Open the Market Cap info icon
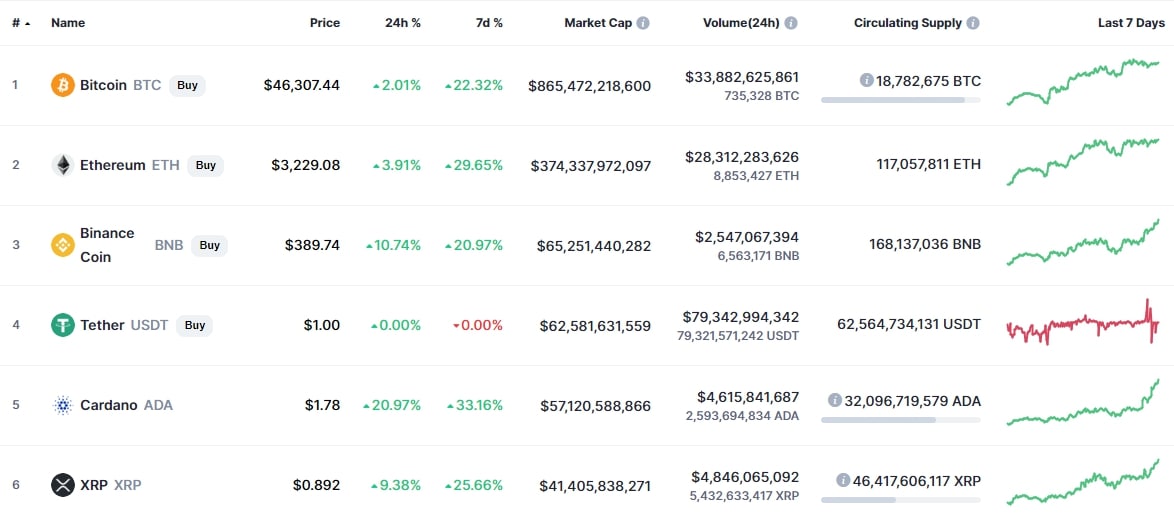Viewport: 1174px width, 523px height. [643, 23]
